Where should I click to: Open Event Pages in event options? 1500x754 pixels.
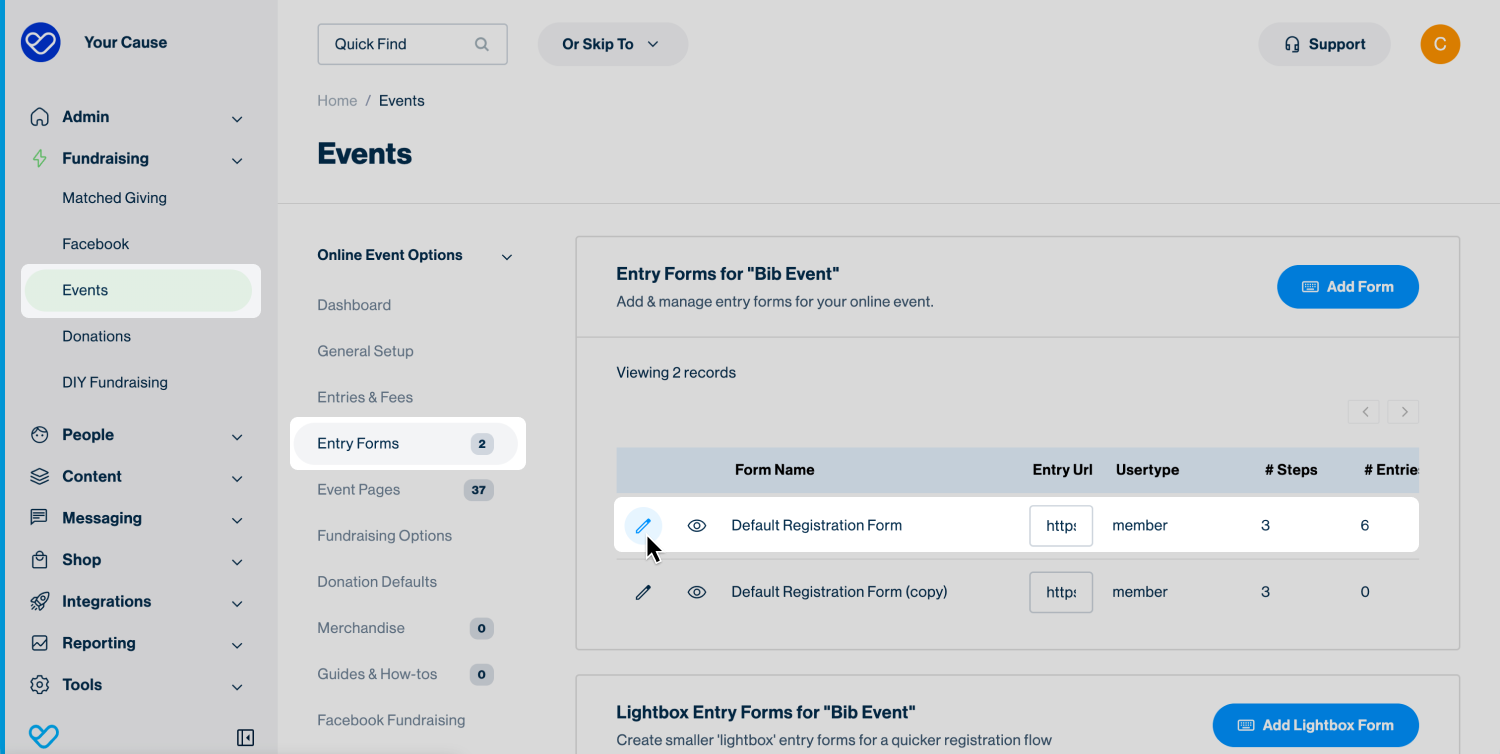point(359,490)
